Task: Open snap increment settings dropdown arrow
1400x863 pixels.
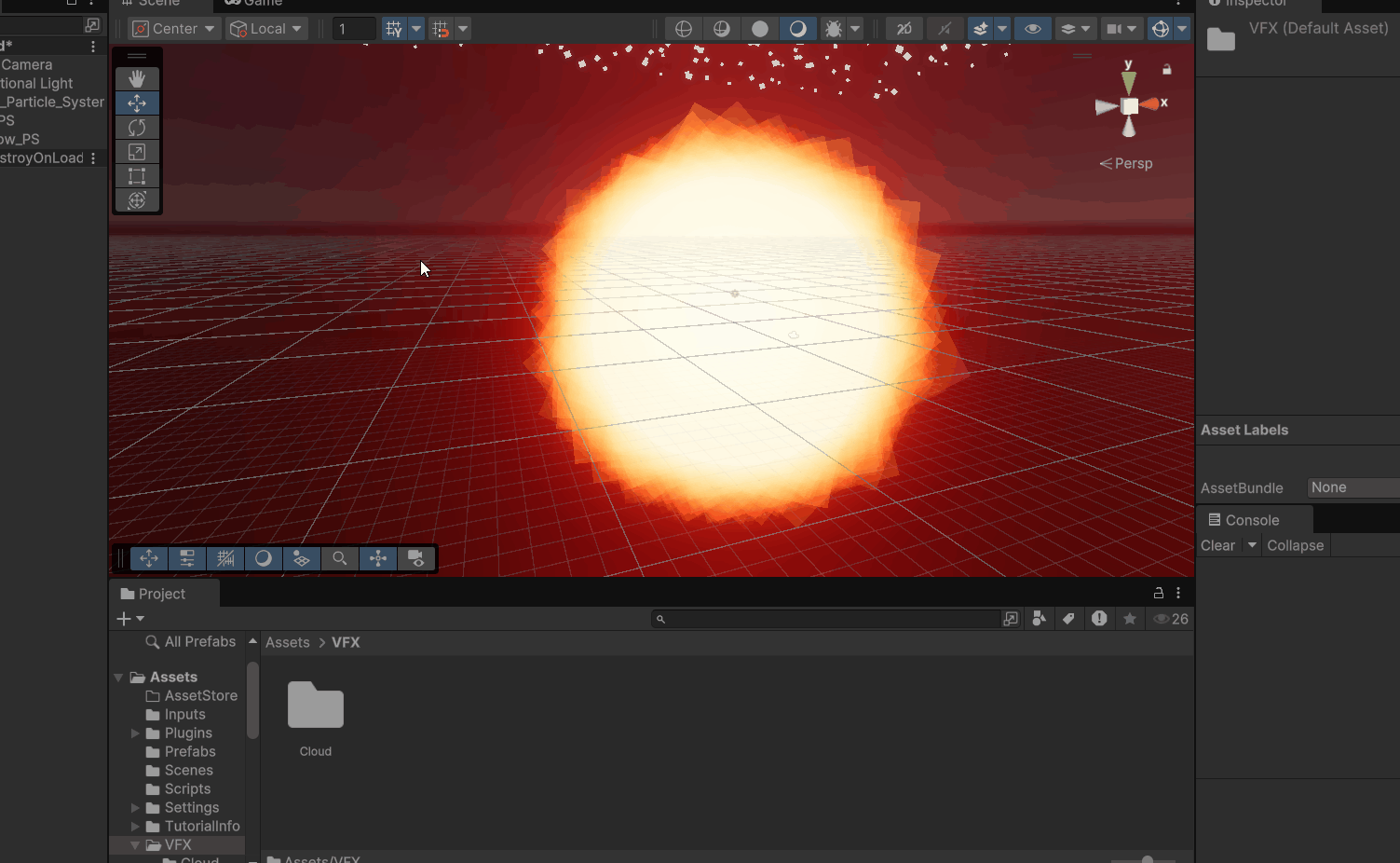Action: pyautogui.click(x=463, y=29)
